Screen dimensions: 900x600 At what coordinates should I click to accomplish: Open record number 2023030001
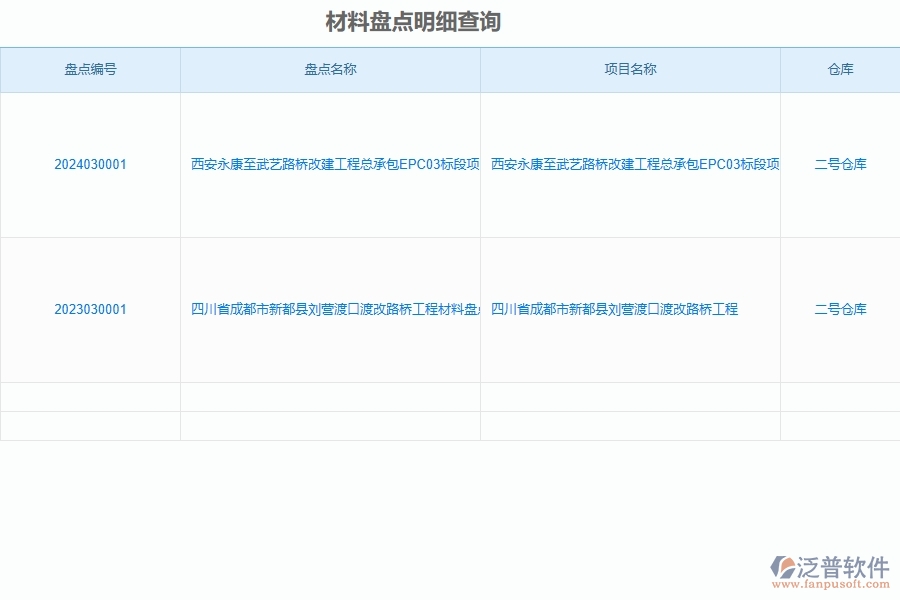coord(90,308)
